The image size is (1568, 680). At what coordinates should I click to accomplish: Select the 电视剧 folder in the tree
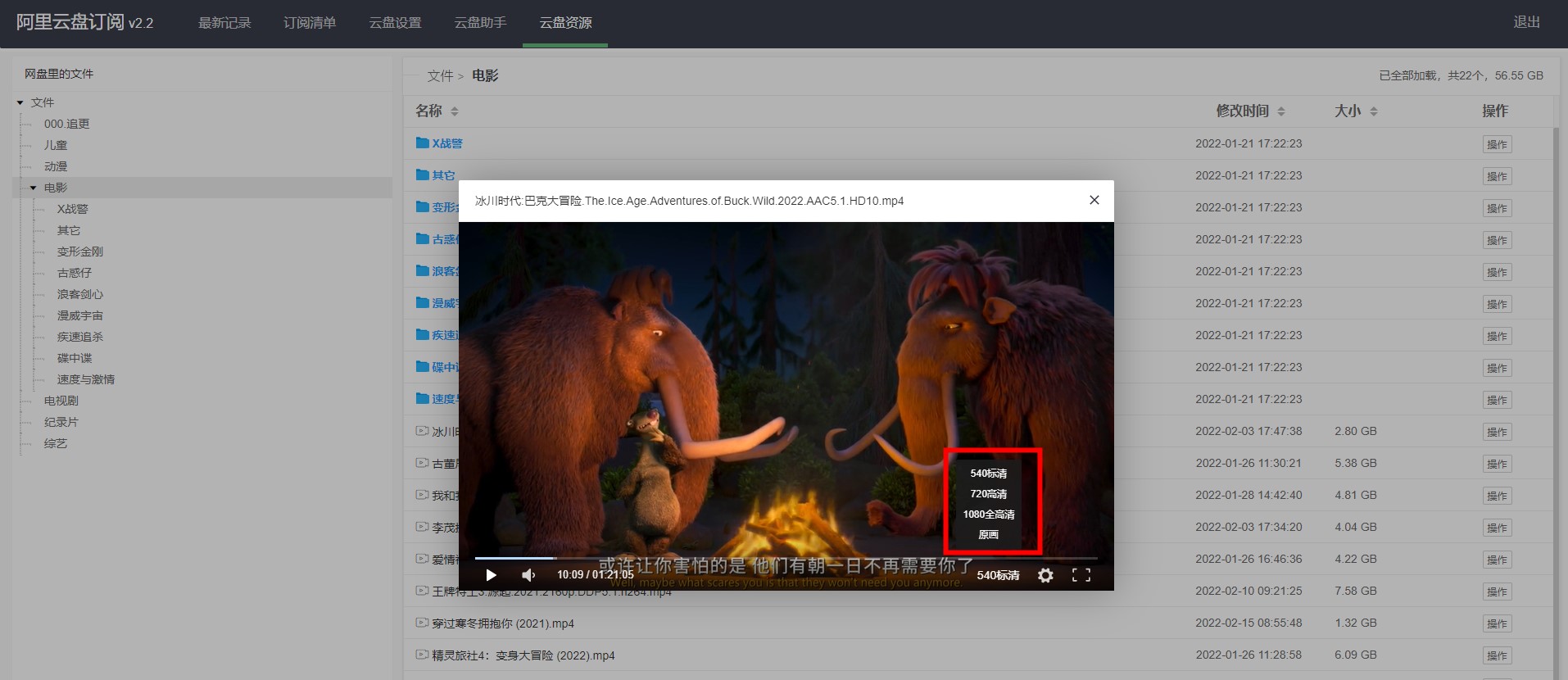point(61,401)
